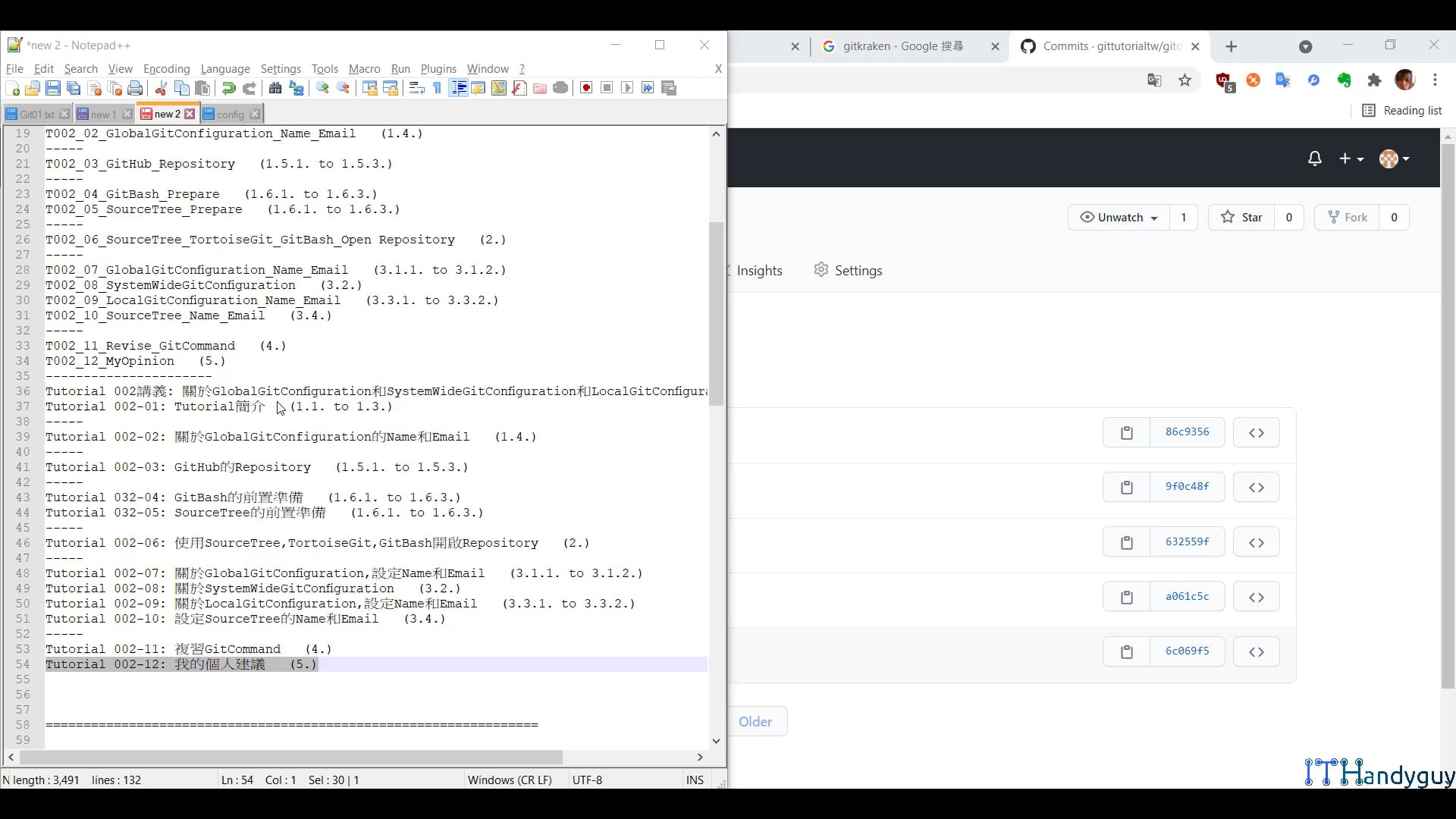Open the plus create-new dropdown on GitHub

pos(1351,158)
